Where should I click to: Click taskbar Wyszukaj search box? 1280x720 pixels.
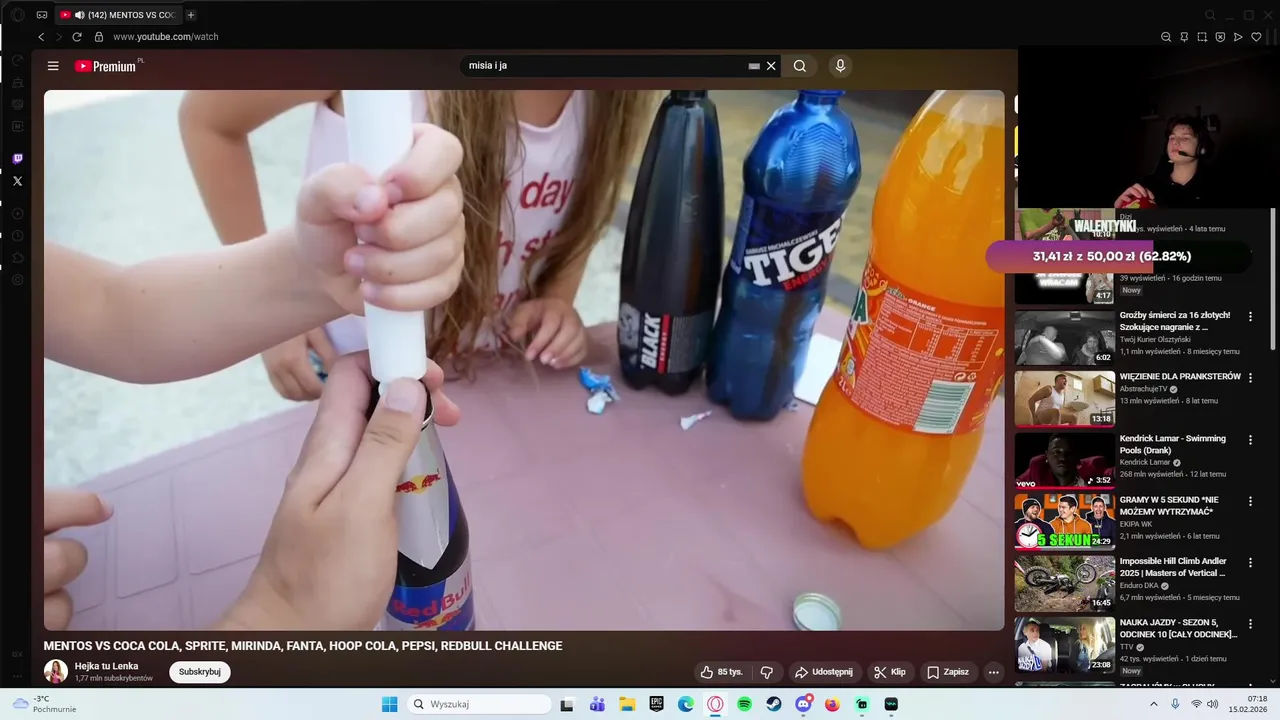pyautogui.click(x=480, y=704)
